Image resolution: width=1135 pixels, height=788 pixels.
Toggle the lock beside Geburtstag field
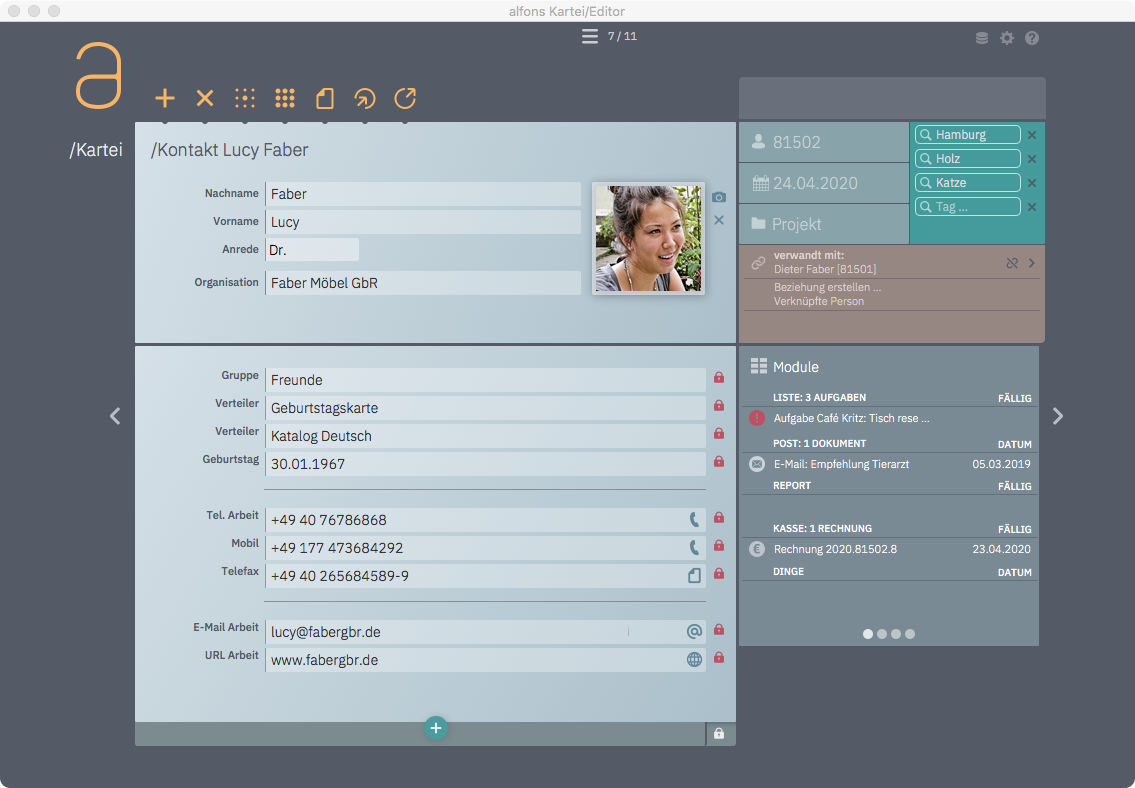(718, 462)
